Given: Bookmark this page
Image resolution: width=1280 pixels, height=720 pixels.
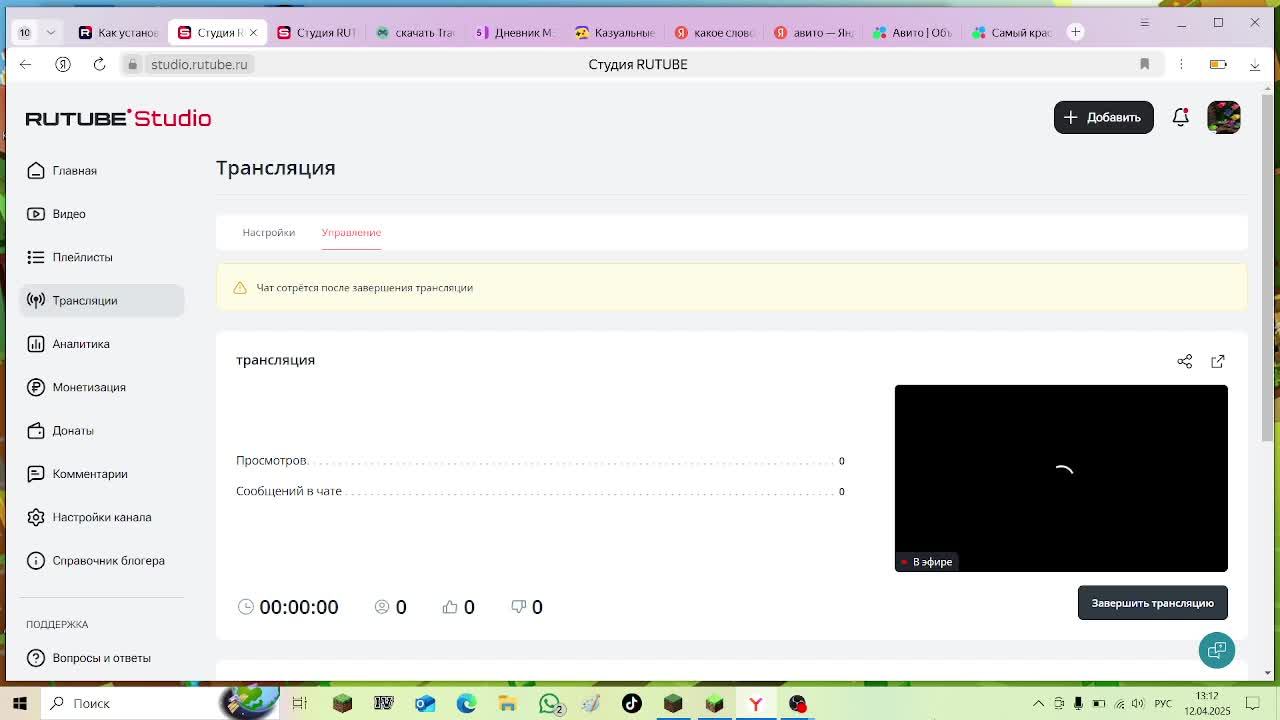Looking at the screenshot, I should coord(1145,64).
